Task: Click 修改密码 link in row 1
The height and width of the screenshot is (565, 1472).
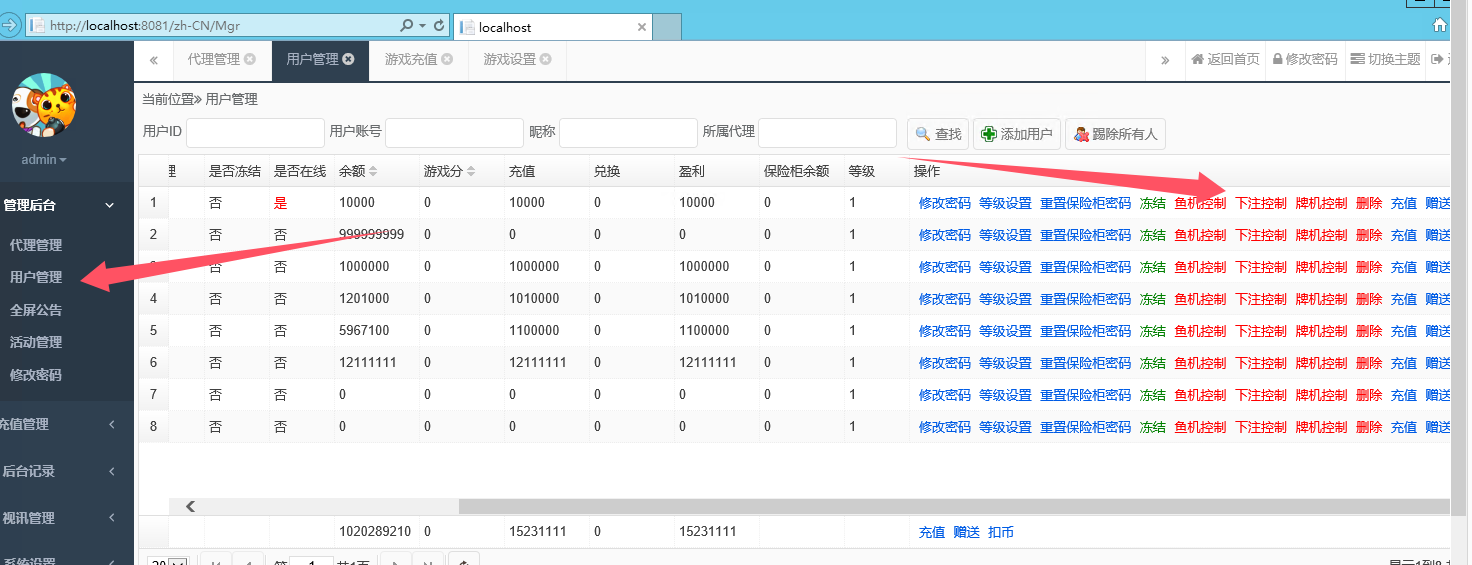Action: coord(944,203)
